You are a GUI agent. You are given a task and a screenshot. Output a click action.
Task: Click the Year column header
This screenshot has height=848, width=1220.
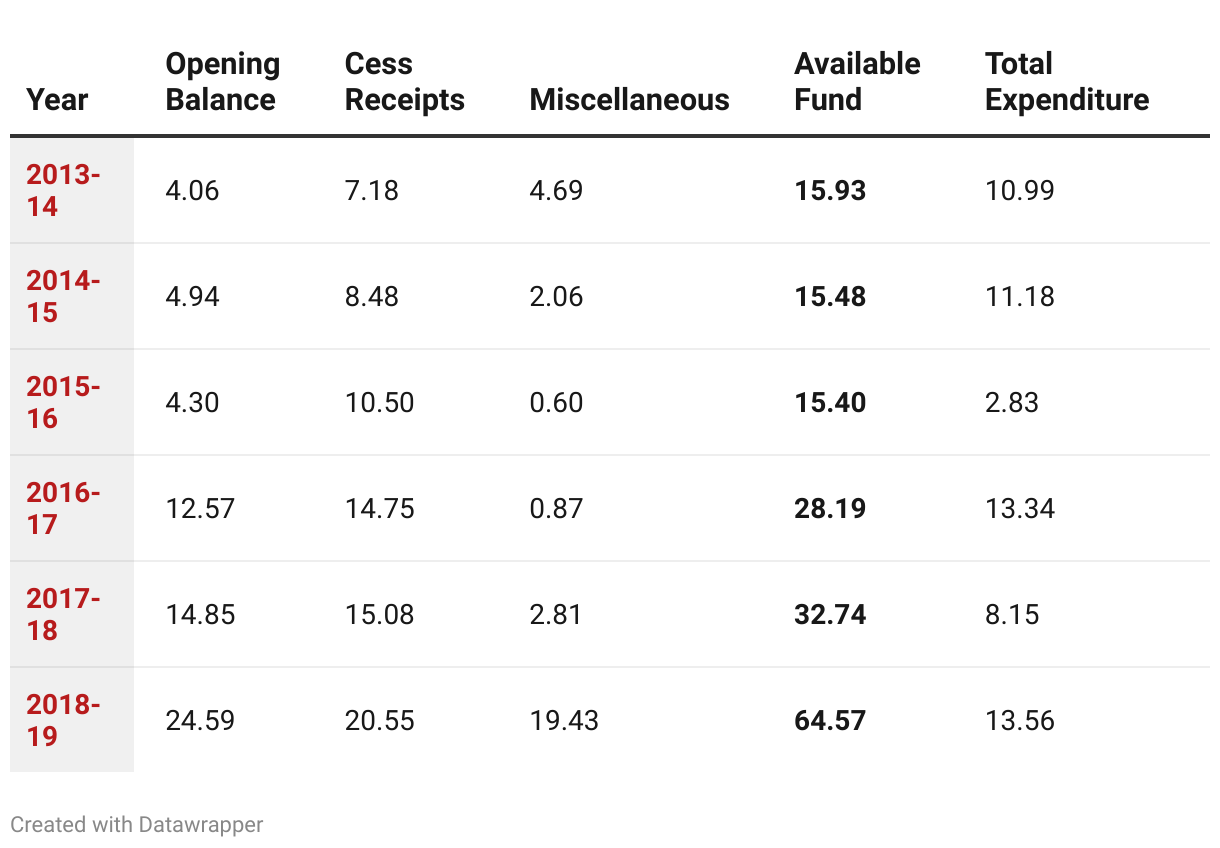(57, 100)
